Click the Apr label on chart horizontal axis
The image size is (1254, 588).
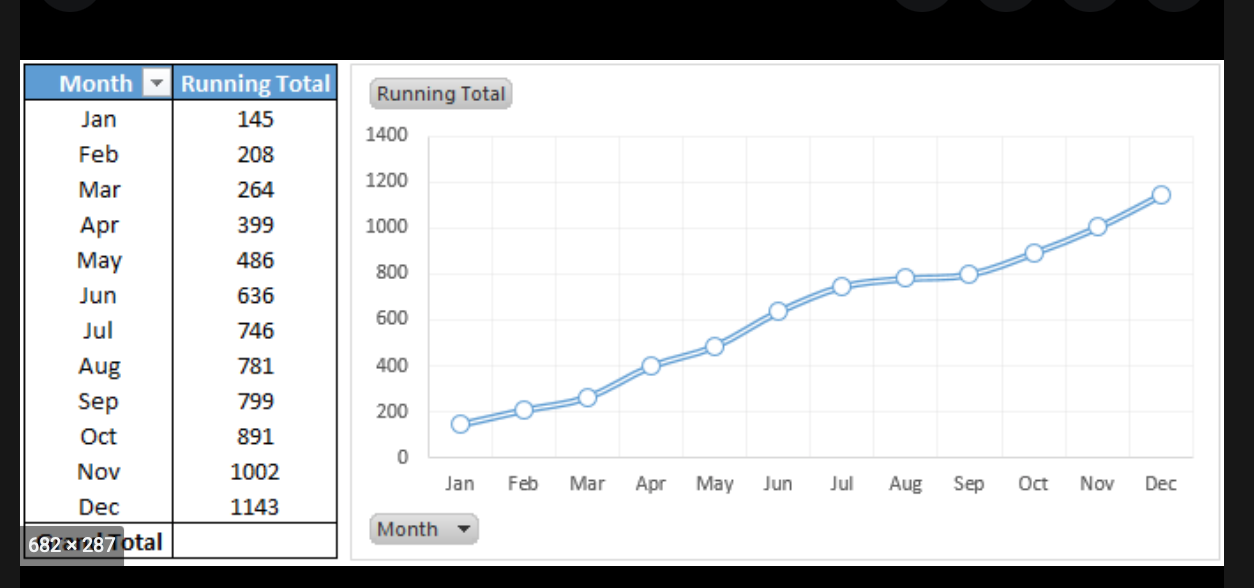pyautogui.click(x=651, y=485)
